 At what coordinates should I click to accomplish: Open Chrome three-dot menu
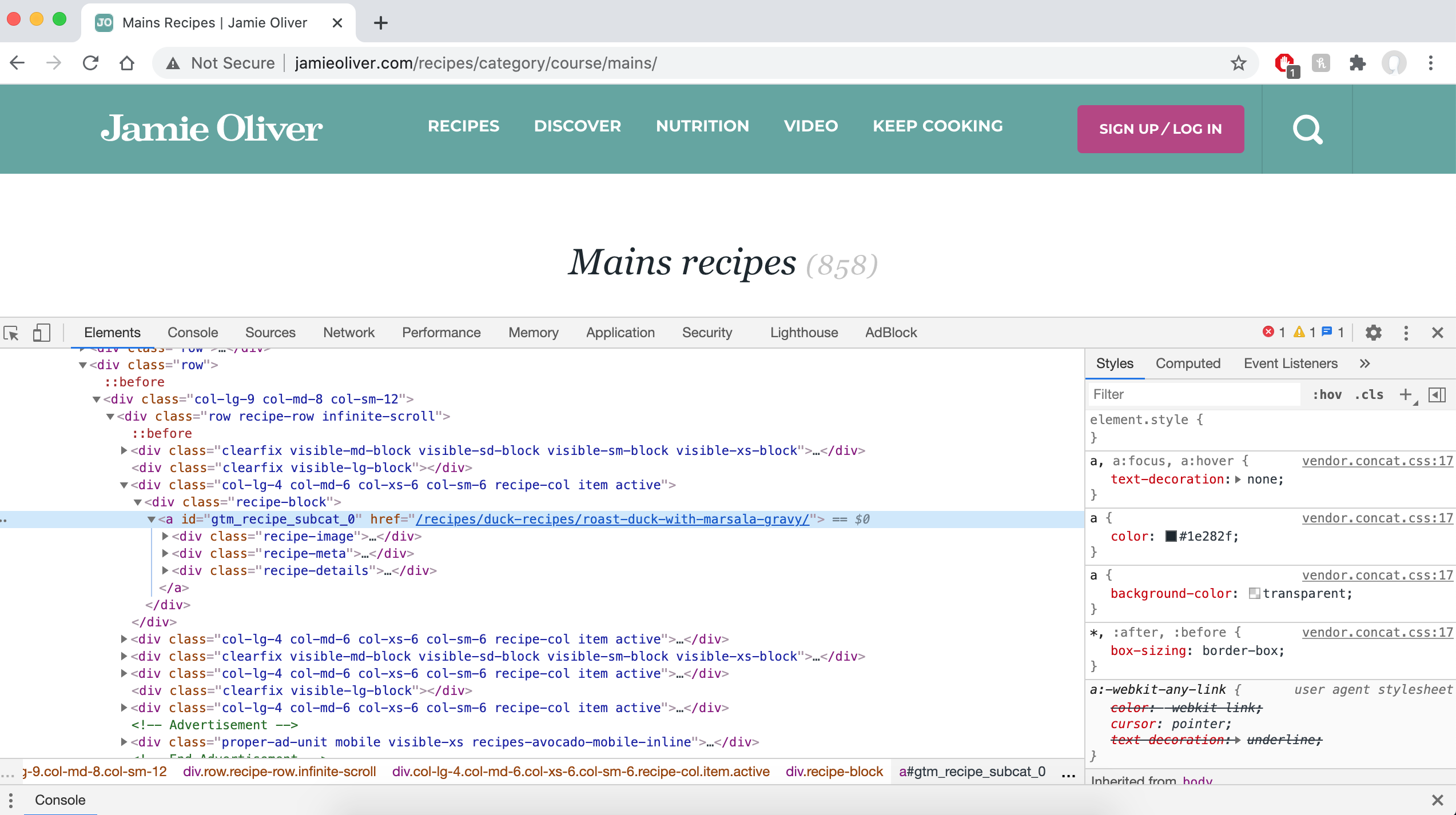coord(1430,63)
